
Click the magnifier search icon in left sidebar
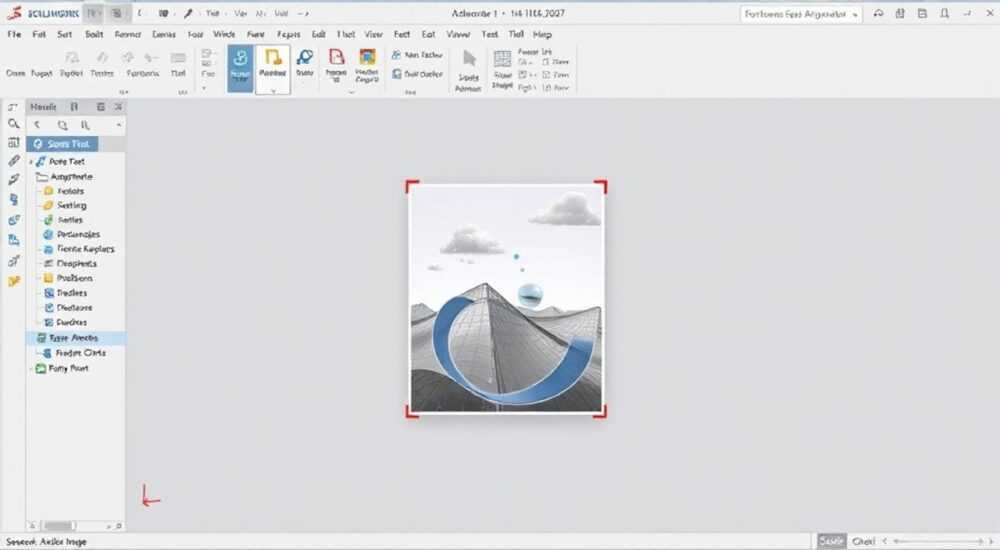tap(13, 124)
